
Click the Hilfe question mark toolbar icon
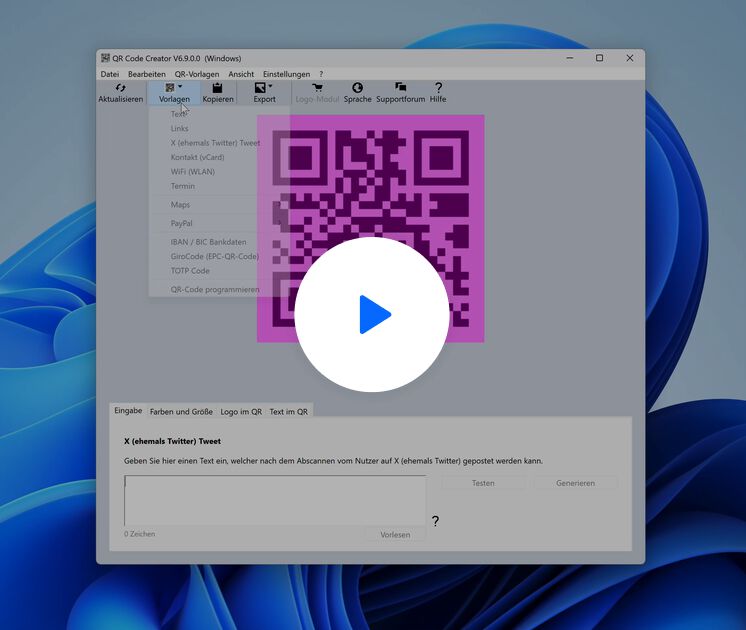pos(438,88)
